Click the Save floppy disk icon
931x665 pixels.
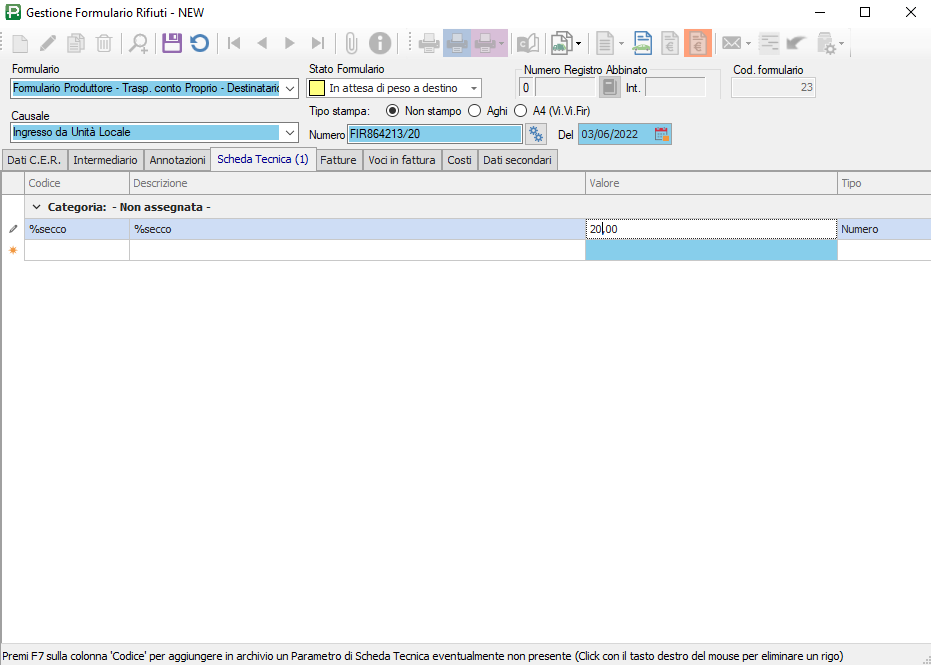point(171,43)
